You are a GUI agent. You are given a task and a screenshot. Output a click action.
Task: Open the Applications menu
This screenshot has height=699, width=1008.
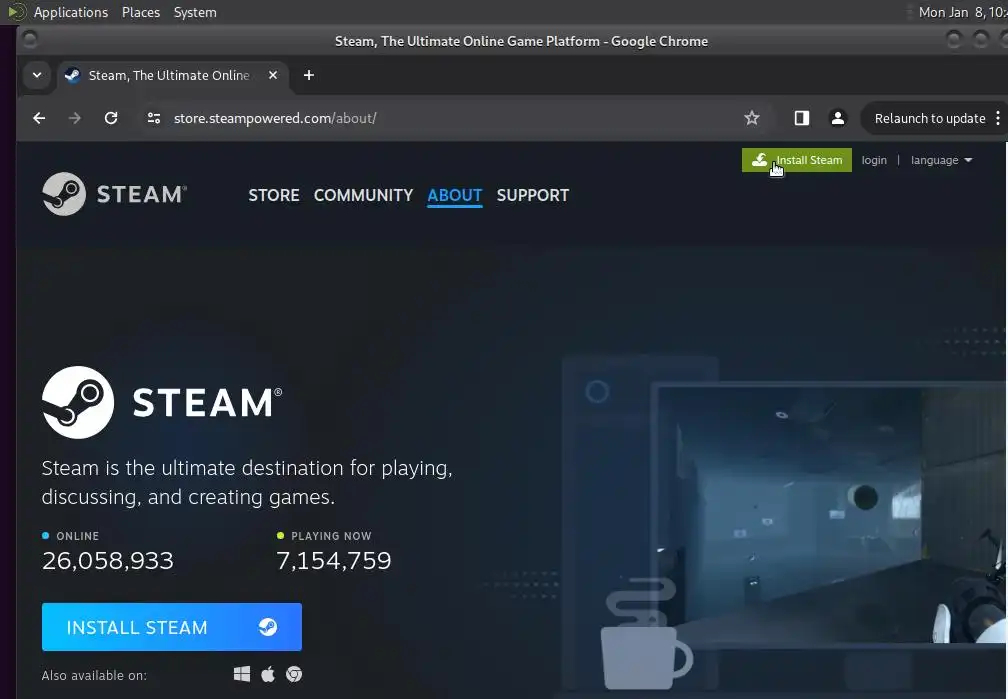pyautogui.click(x=71, y=12)
